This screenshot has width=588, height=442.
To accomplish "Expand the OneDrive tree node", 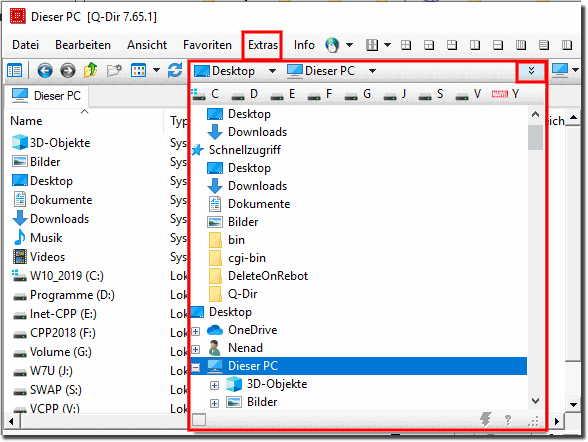I will point(195,331).
